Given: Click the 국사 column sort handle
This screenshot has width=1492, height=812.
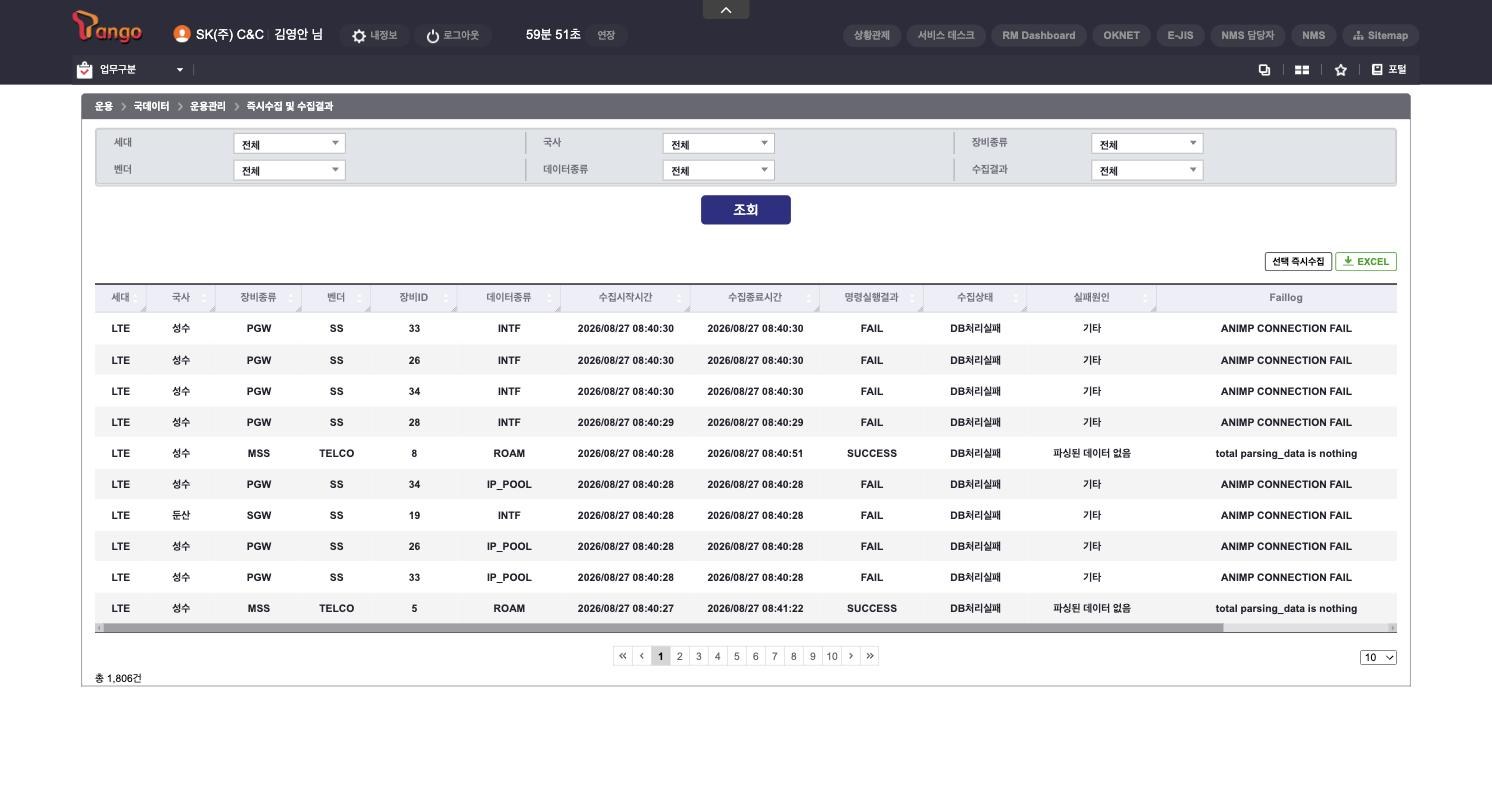Looking at the screenshot, I should click(x=204, y=298).
